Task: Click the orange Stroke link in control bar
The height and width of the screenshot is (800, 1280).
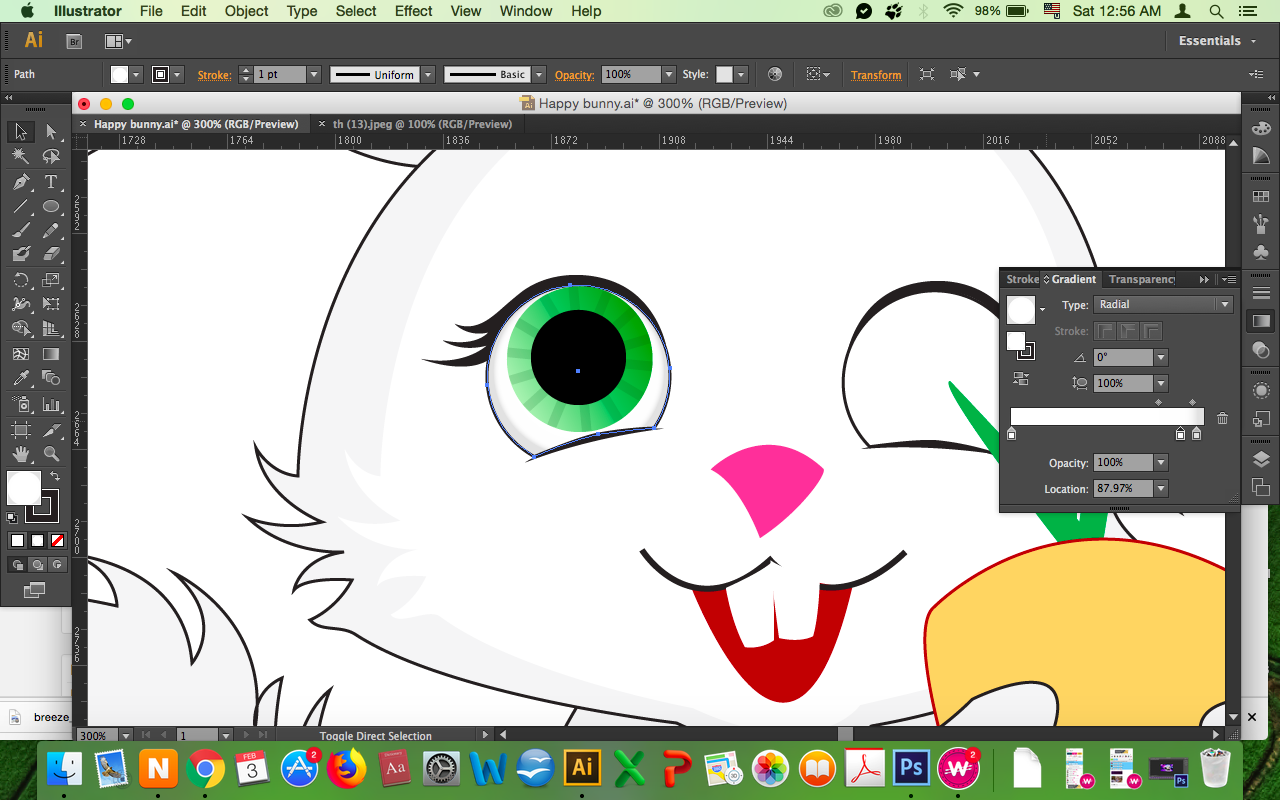Action: point(214,75)
